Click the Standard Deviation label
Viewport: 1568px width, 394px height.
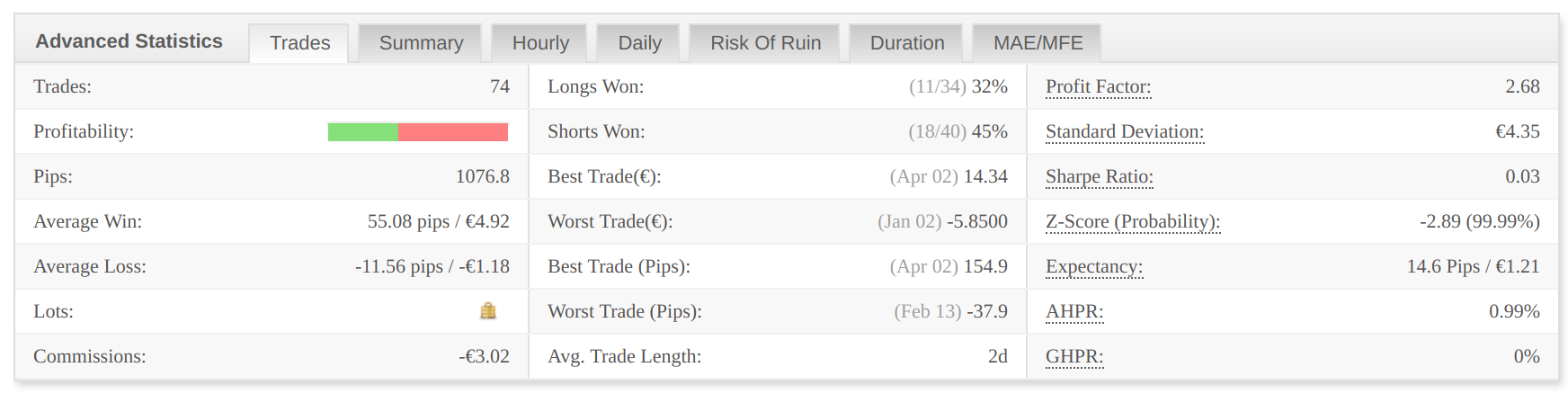[1124, 132]
